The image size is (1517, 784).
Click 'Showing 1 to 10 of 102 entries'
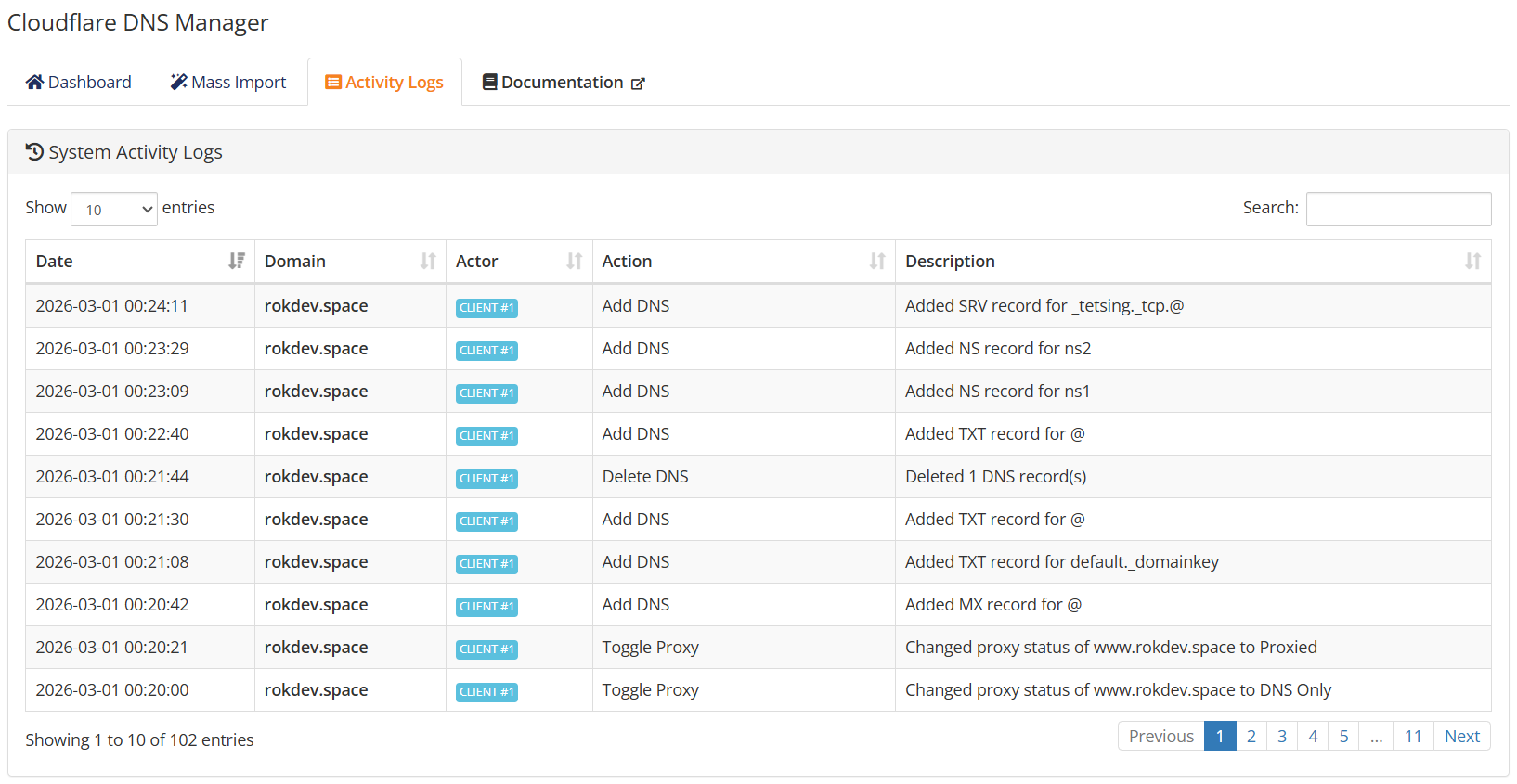pyautogui.click(x=139, y=739)
